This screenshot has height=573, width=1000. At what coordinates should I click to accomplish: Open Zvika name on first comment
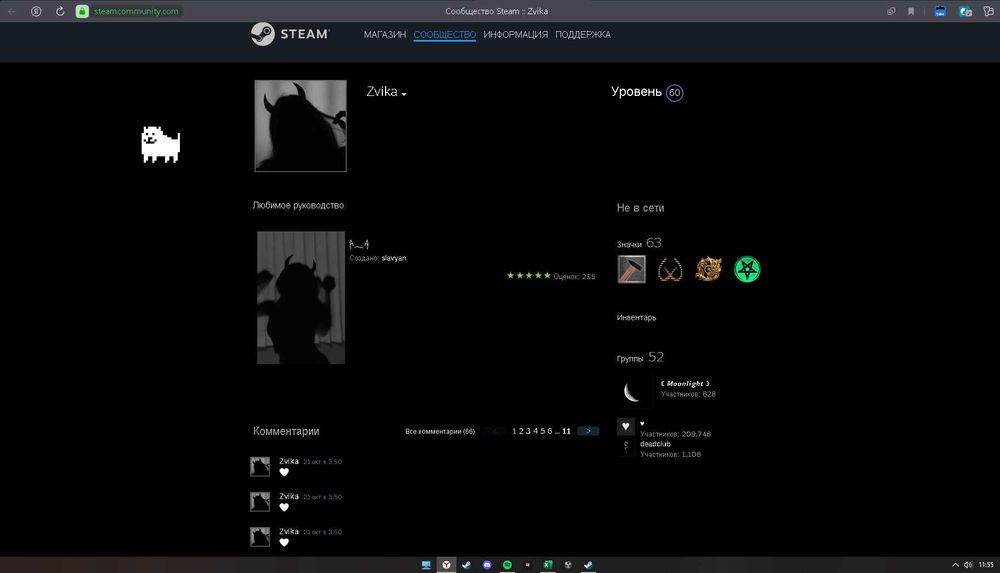pos(289,461)
